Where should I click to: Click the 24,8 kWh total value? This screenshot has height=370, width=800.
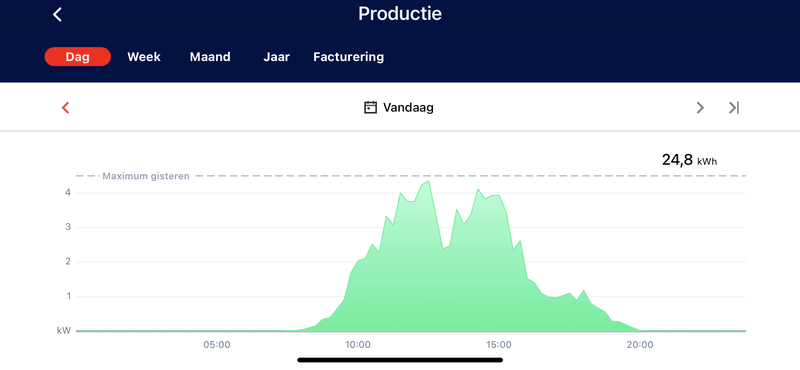(689, 160)
